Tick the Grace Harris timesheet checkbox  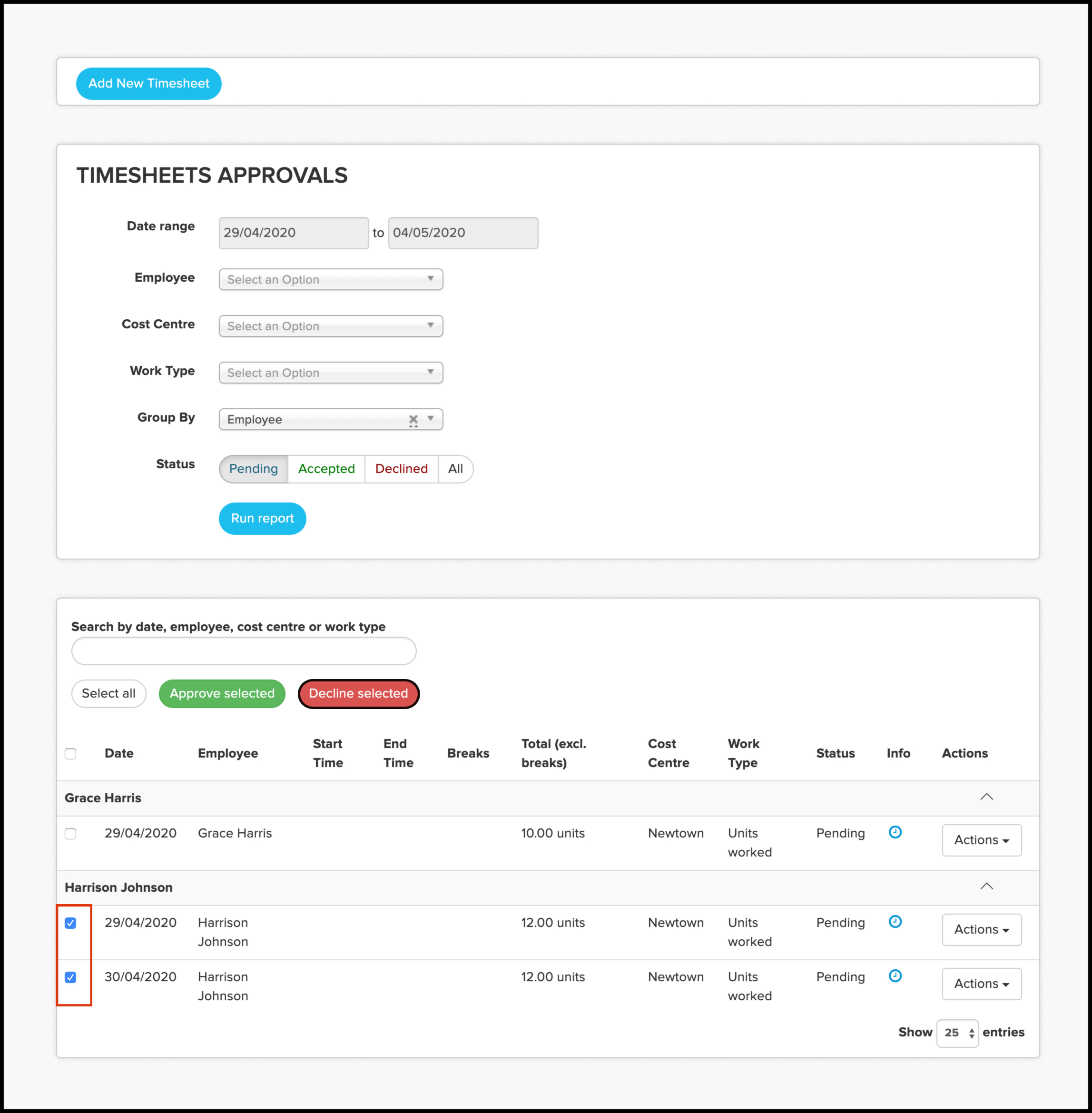pos(70,833)
